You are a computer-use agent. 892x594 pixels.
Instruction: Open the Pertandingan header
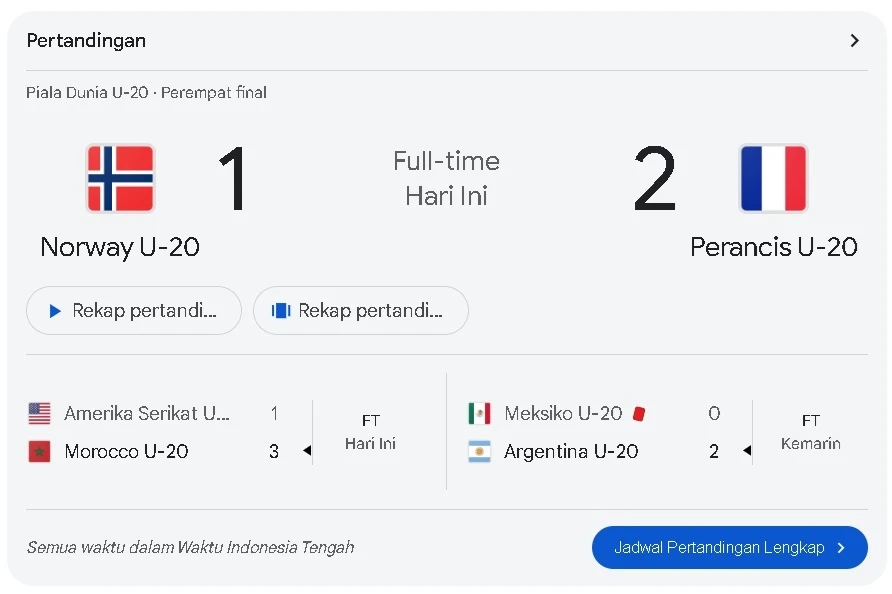tap(86, 41)
